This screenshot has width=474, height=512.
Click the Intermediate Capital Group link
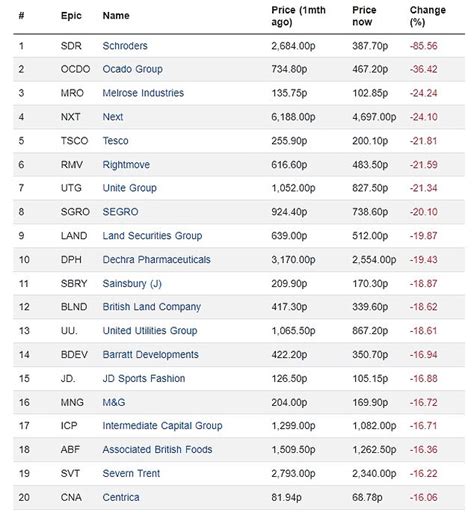pyautogui.click(x=162, y=426)
